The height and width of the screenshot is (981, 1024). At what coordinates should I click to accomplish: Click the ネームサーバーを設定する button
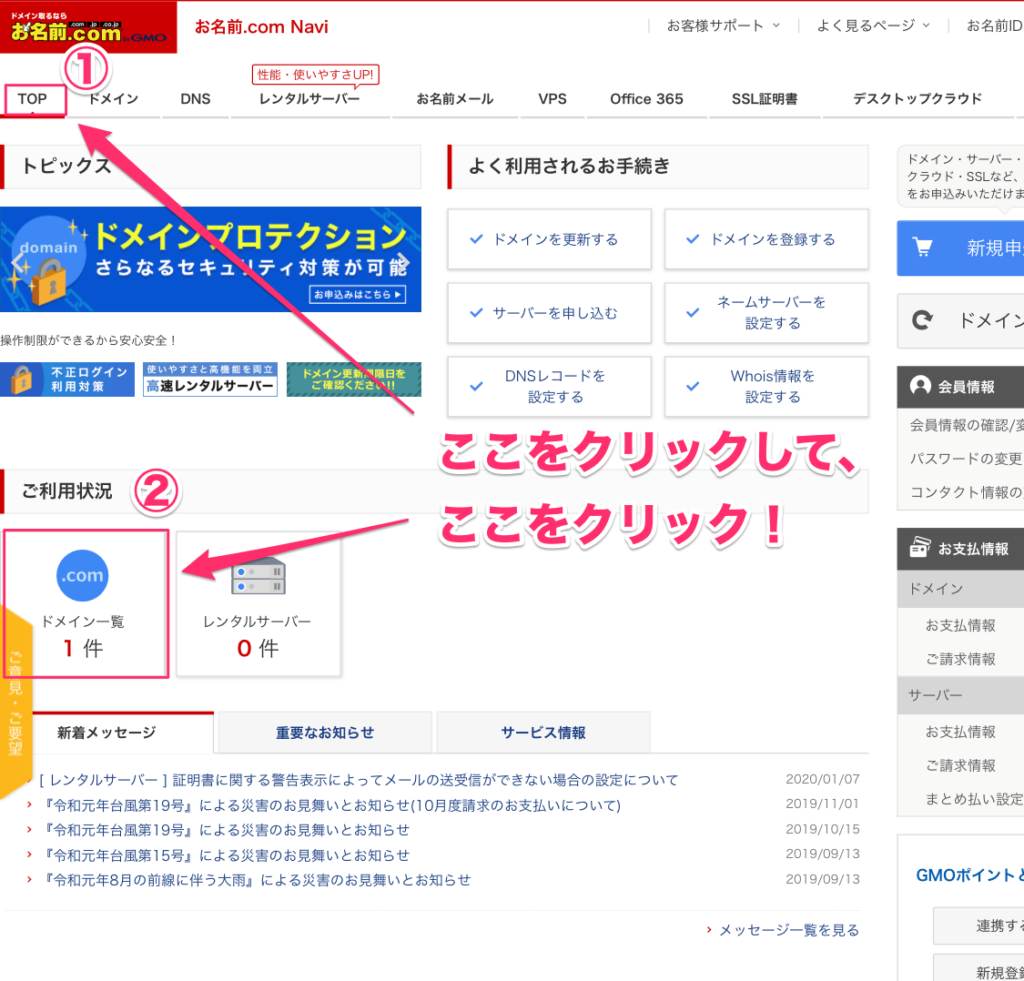tap(767, 313)
